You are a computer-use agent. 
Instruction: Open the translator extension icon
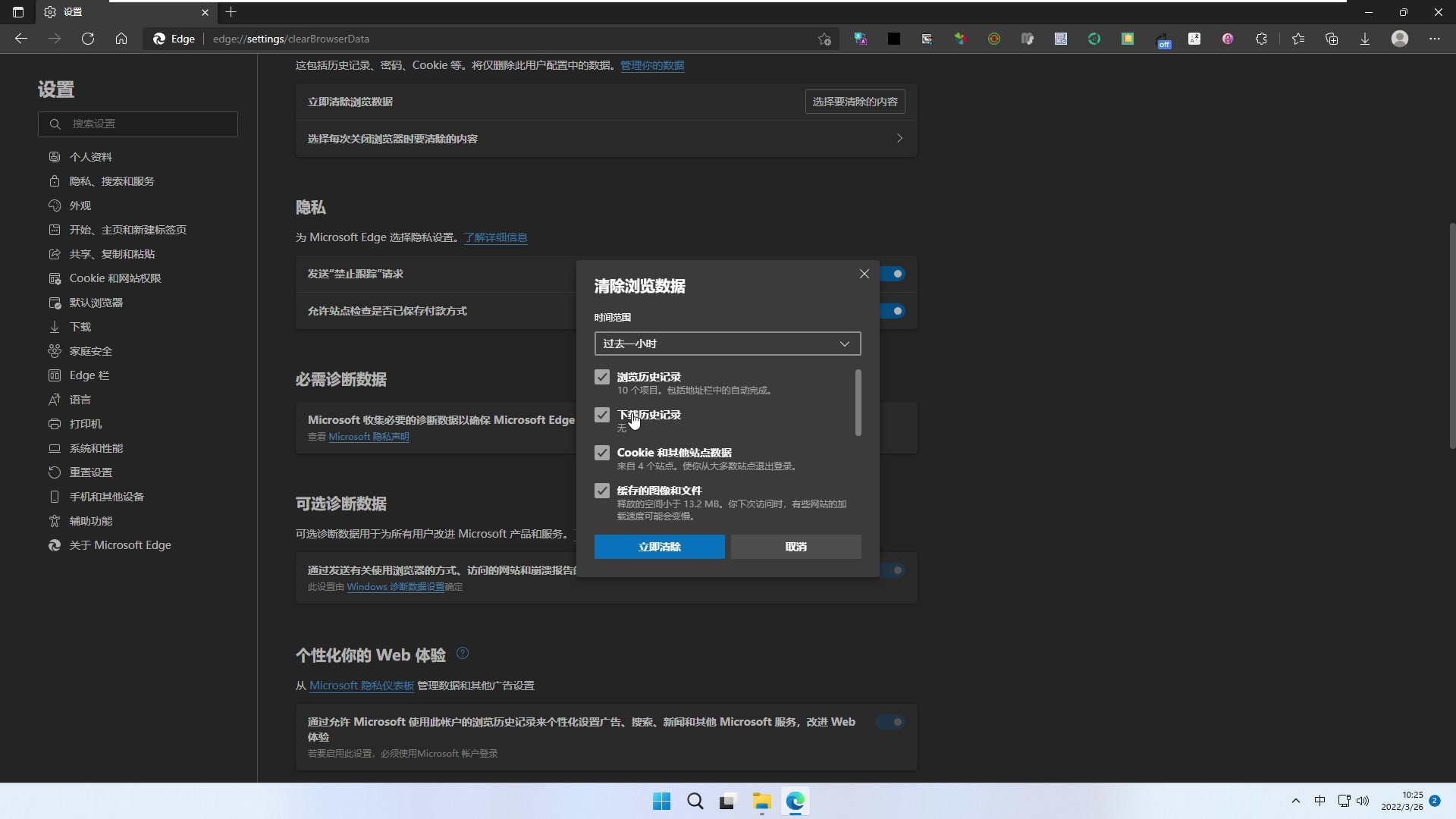[x=861, y=39]
